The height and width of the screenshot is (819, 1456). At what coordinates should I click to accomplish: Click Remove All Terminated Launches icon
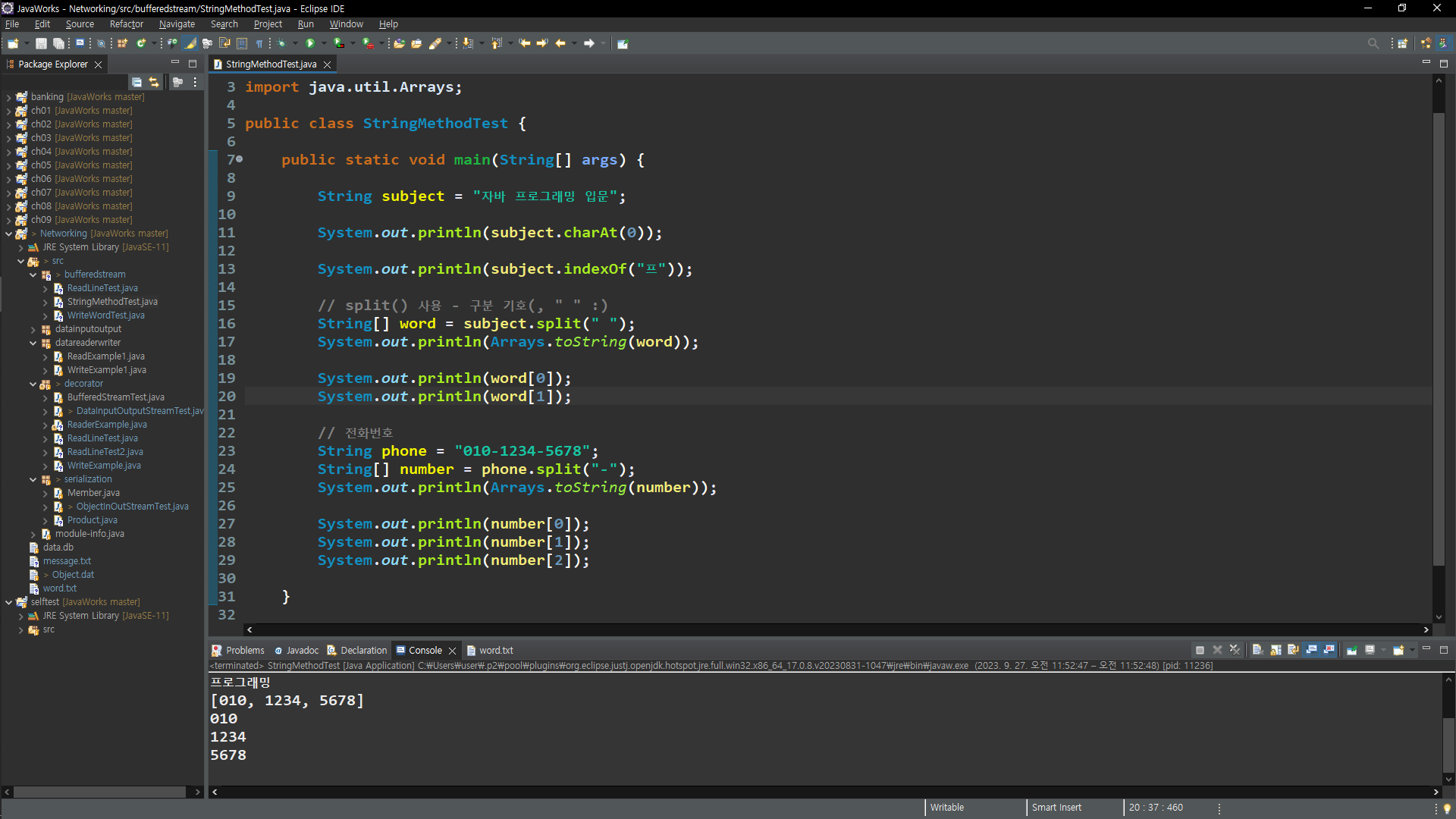(1235, 650)
